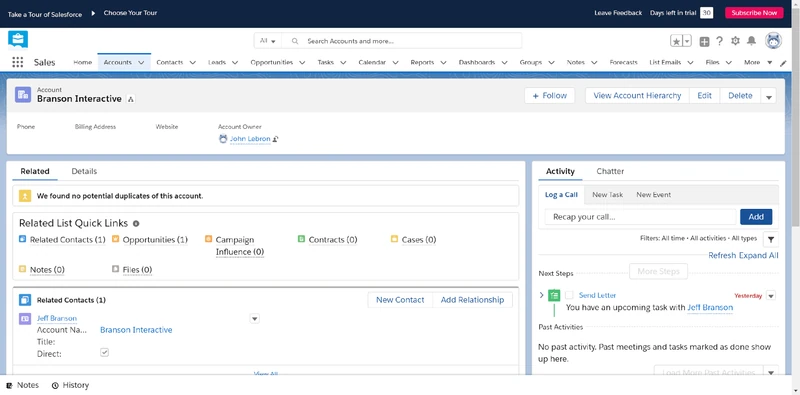
Task: Open the Favorites star icon
Action: (x=677, y=41)
